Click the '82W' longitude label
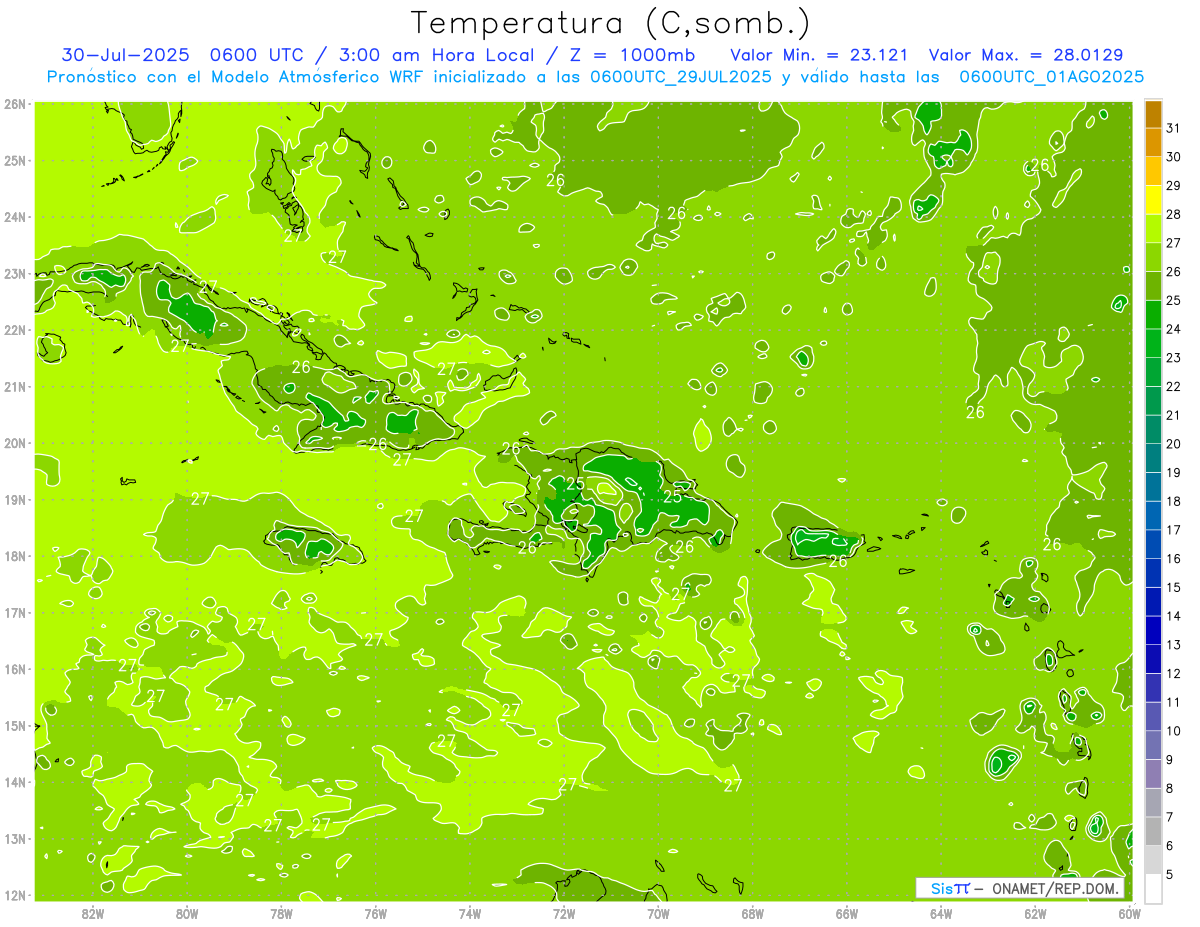1200x927 pixels. (x=93, y=913)
